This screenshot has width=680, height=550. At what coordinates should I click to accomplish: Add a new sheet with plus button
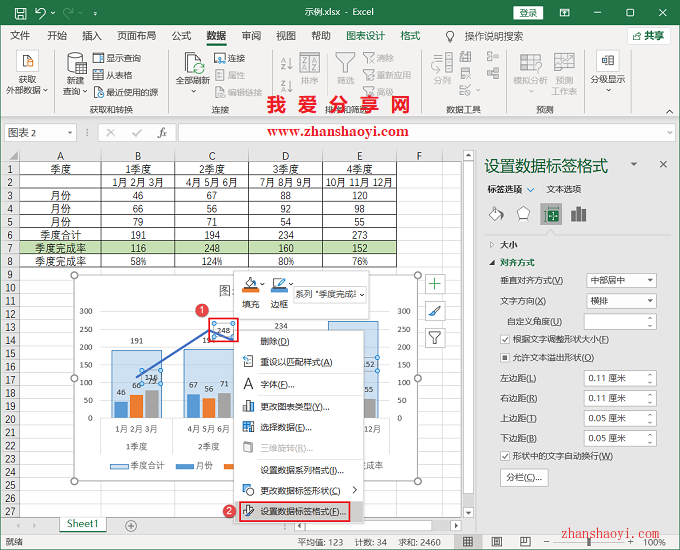tap(131, 526)
